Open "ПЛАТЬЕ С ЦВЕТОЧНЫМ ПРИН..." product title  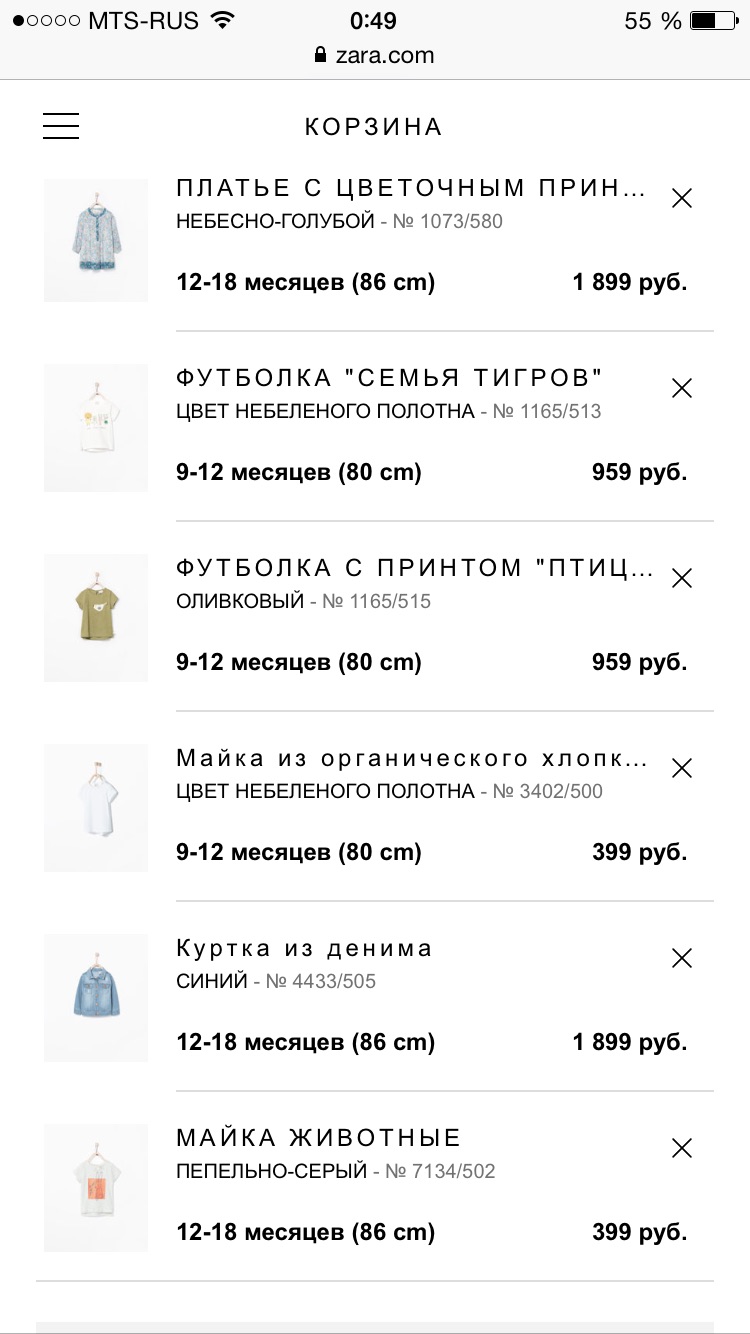(411, 188)
